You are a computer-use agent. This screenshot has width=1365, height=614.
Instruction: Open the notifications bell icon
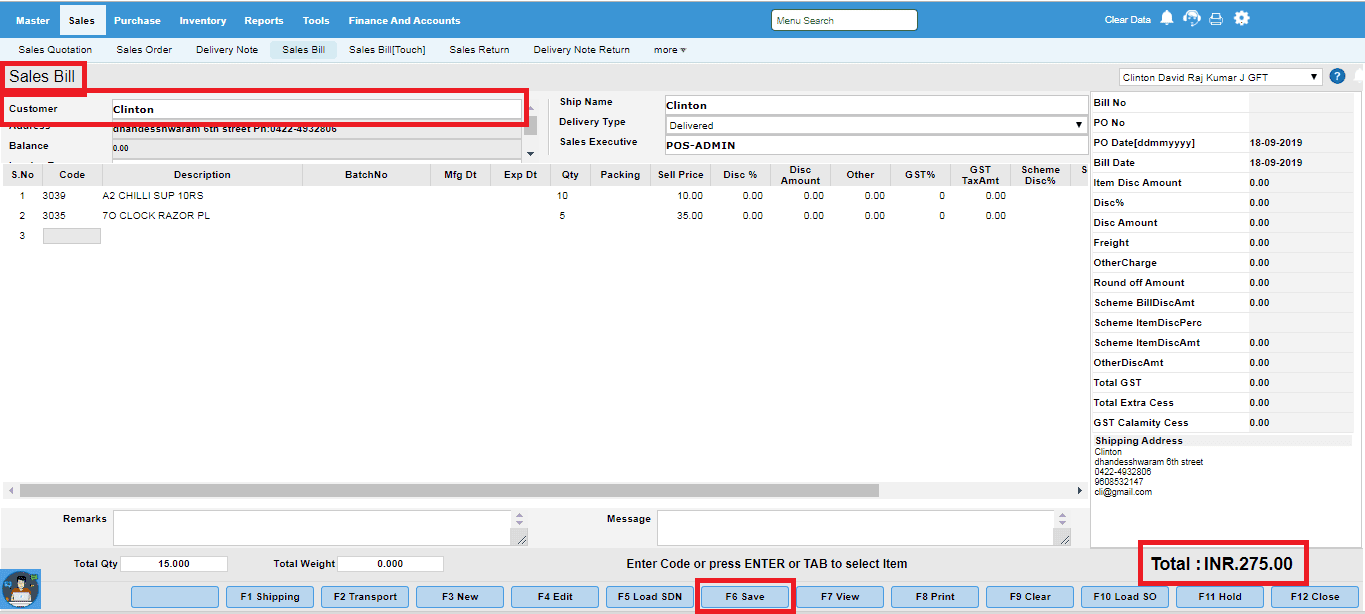[1166, 19]
